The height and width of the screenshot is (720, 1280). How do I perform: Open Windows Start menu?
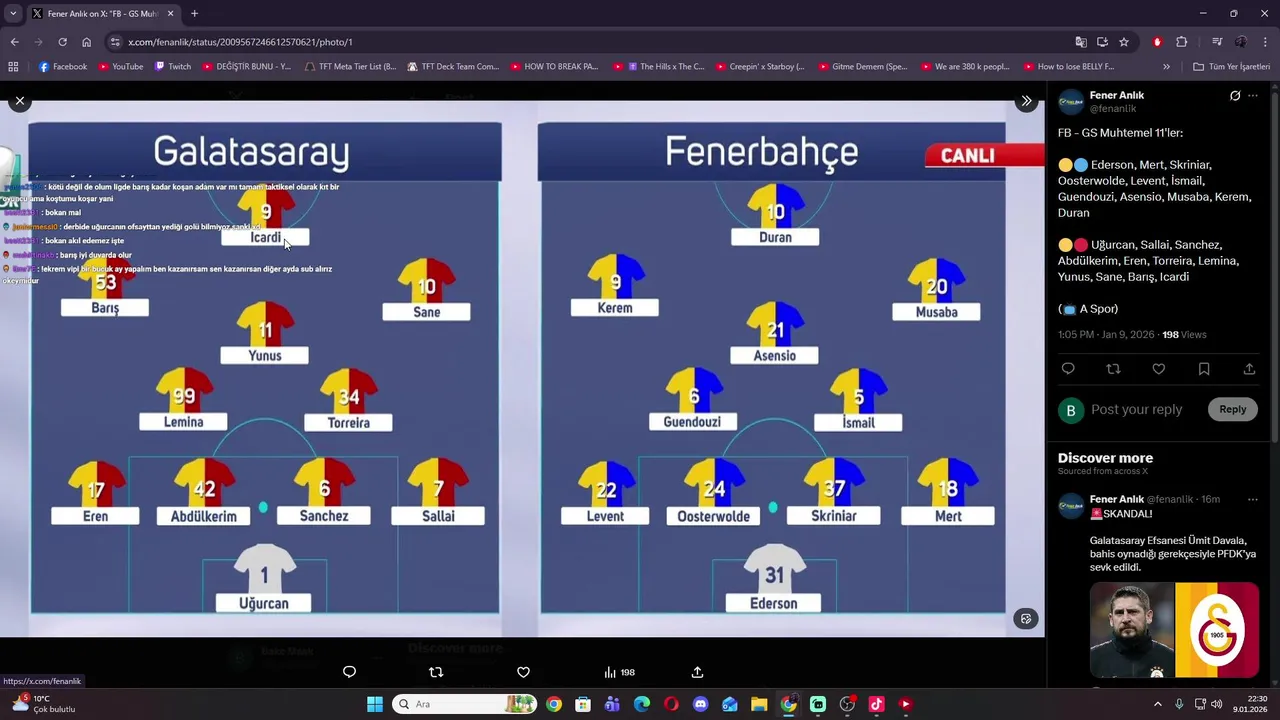coord(375,704)
